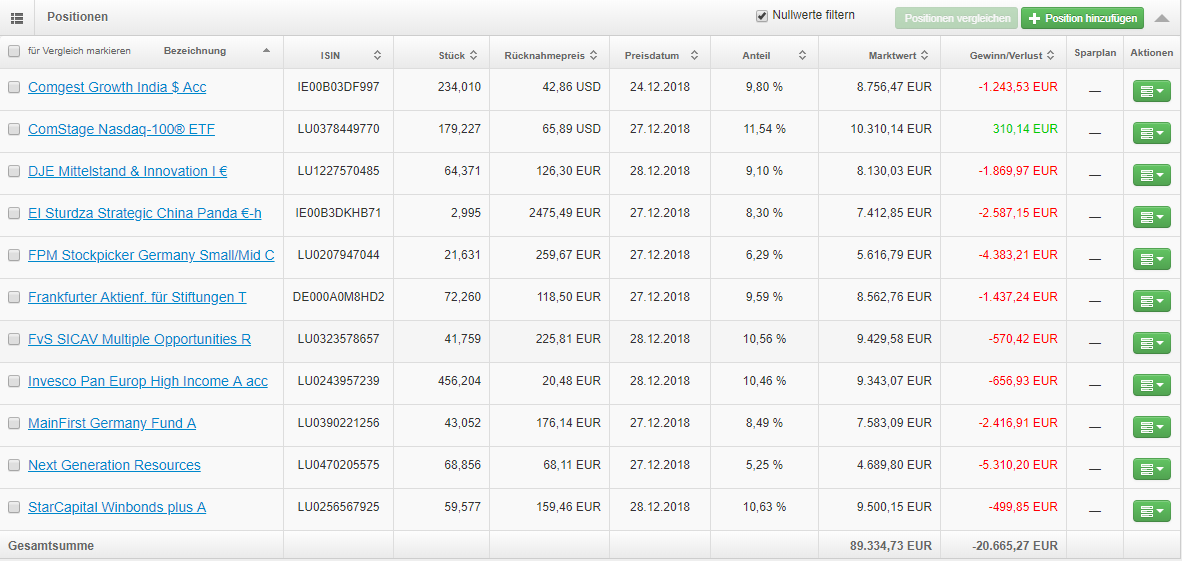Screen dimensions: 1182x561
Task: Sort table by ISIN column arrows
Action: tap(377, 55)
